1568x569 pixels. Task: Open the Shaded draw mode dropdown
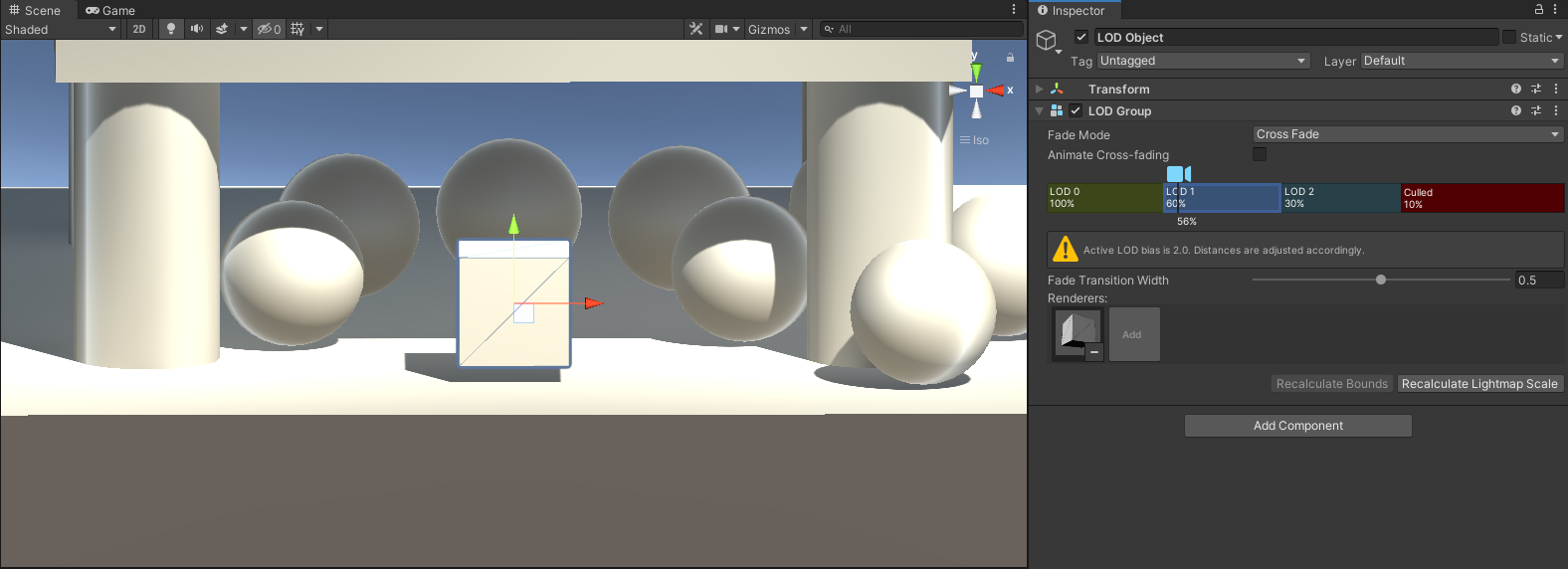pos(61,29)
